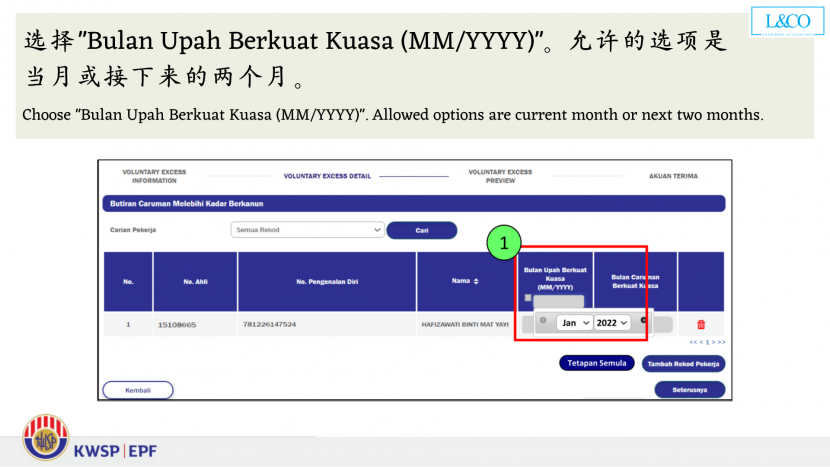
Task: Click the green step 1 marker
Action: [505, 243]
